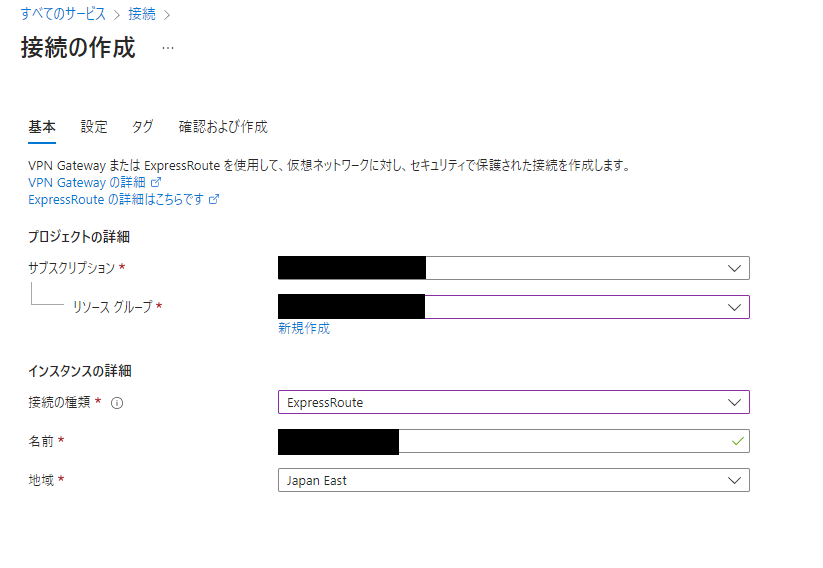Click the サブスクリプション label text
The height and width of the screenshot is (568, 823).
point(71,268)
